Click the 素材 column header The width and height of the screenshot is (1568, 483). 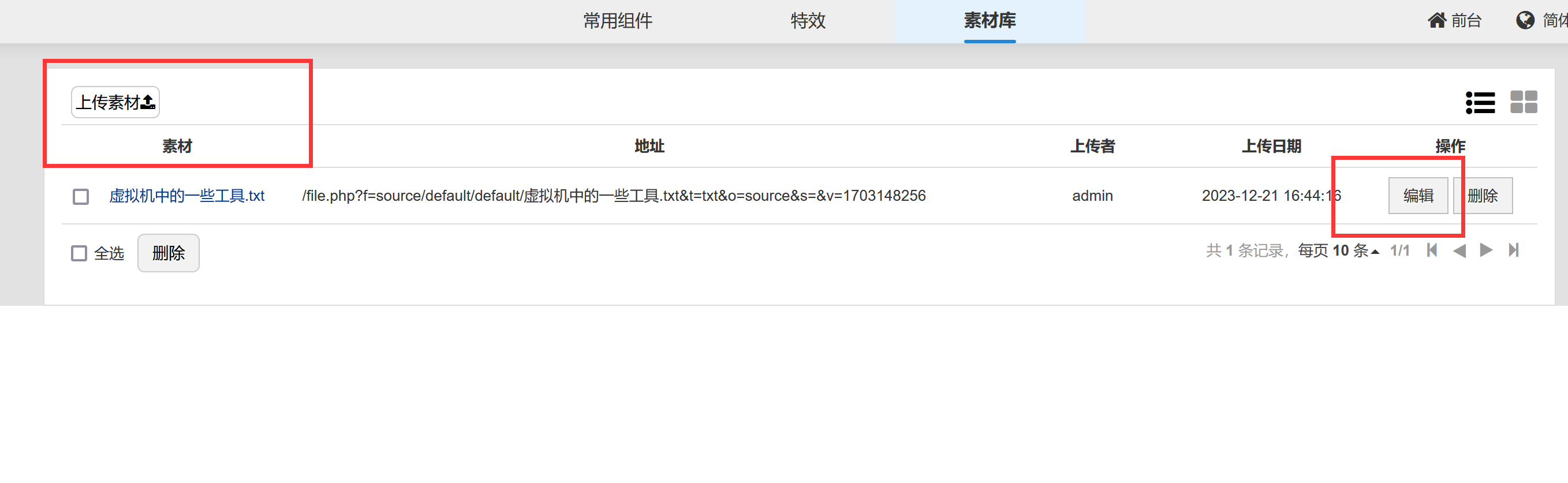(177, 146)
